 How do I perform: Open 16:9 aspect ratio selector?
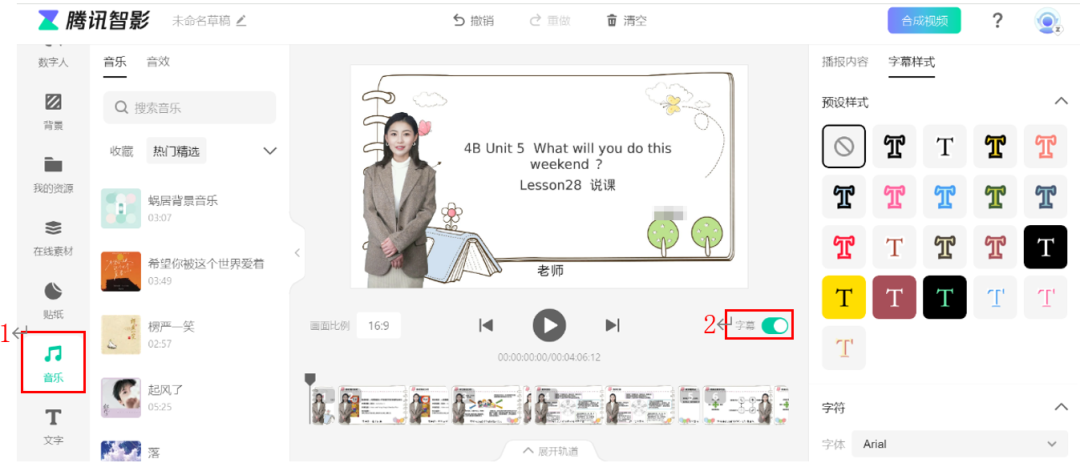point(378,326)
